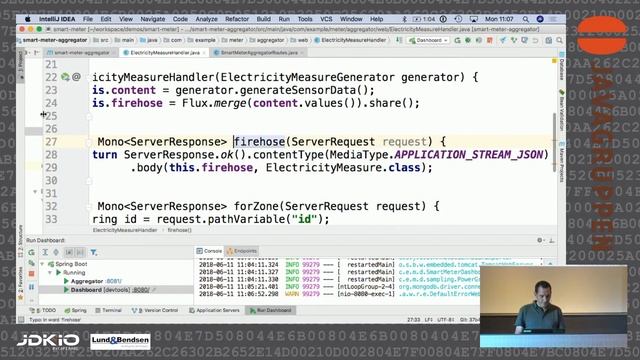This screenshot has height=360, width=640.
Task: Open the Favorites side tool window
Action: coord(20,283)
